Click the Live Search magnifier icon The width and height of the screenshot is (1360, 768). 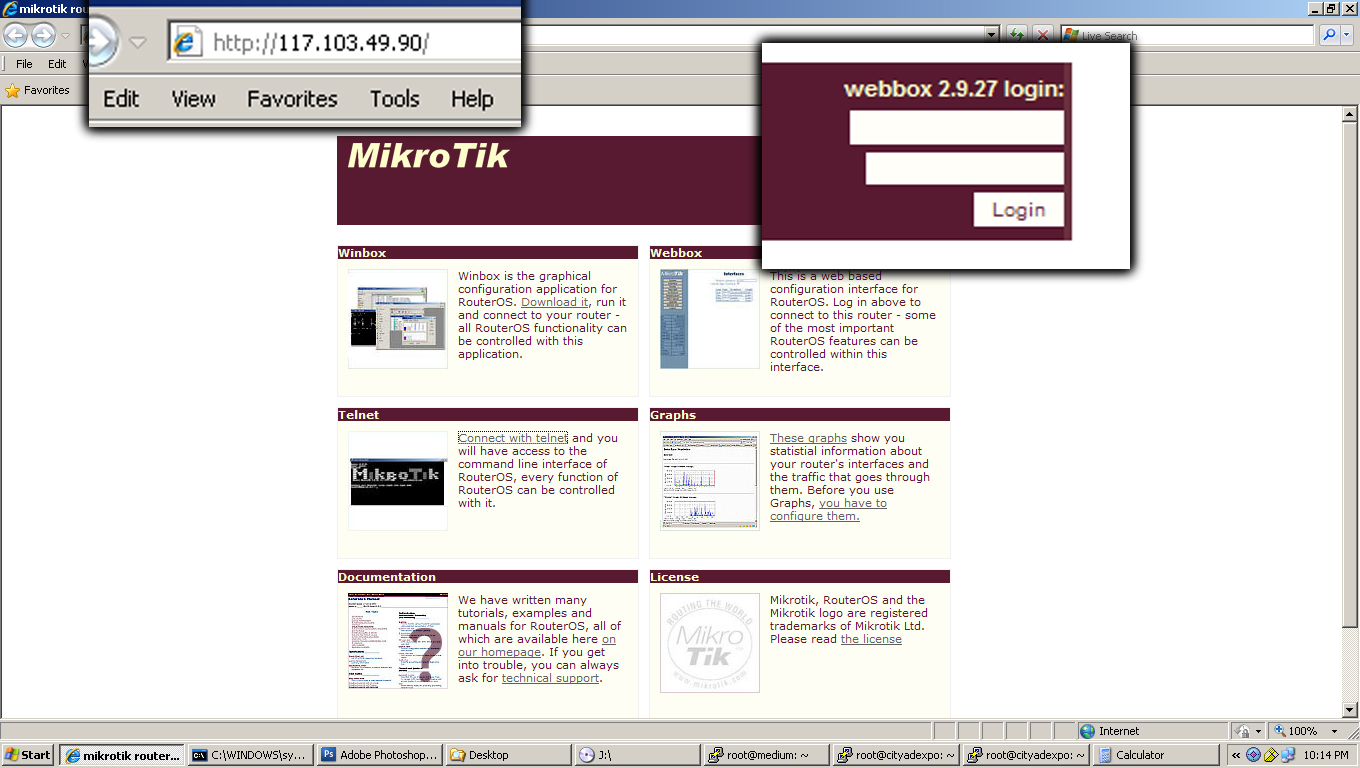(x=1329, y=35)
